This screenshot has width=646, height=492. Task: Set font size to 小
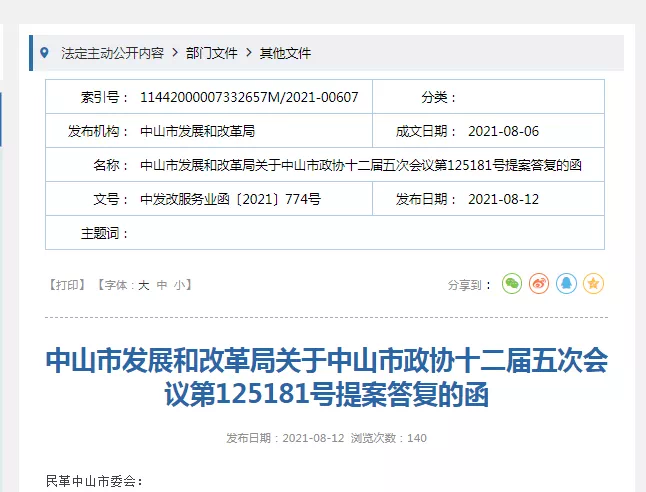180,285
